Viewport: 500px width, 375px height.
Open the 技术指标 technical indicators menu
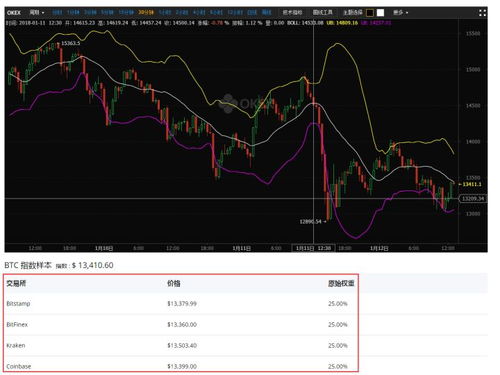click(292, 12)
